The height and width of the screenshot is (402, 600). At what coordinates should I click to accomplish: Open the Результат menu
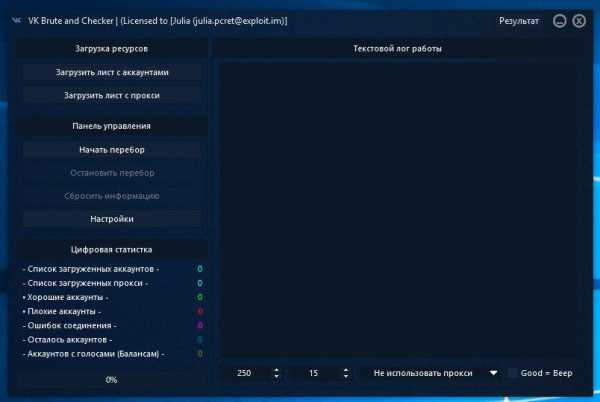518,21
